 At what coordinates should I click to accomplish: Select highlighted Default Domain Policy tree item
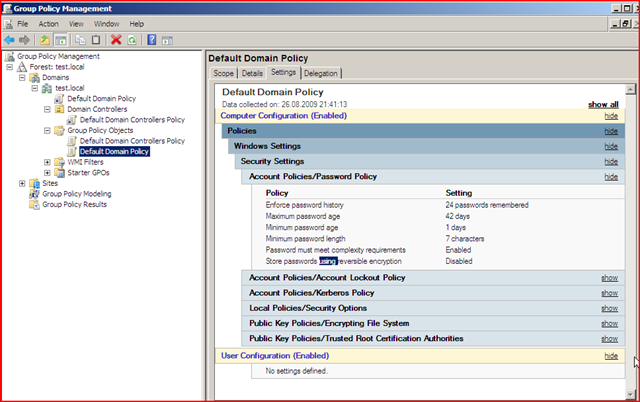point(114,152)
